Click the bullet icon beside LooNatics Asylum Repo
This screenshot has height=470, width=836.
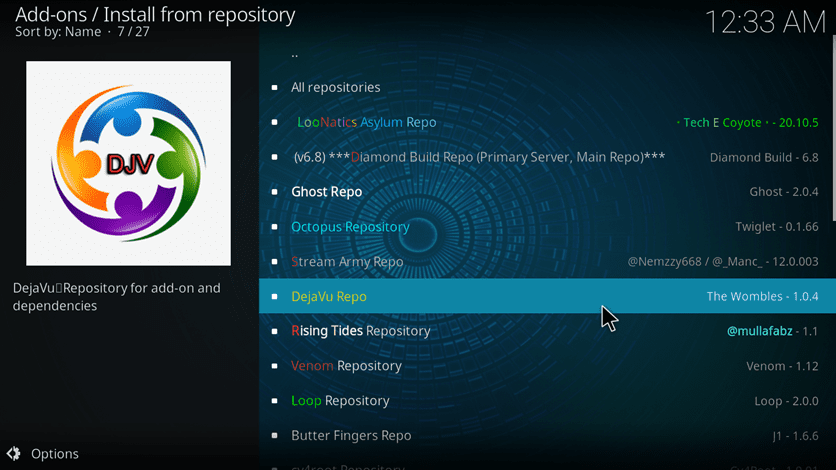point(275,122)
